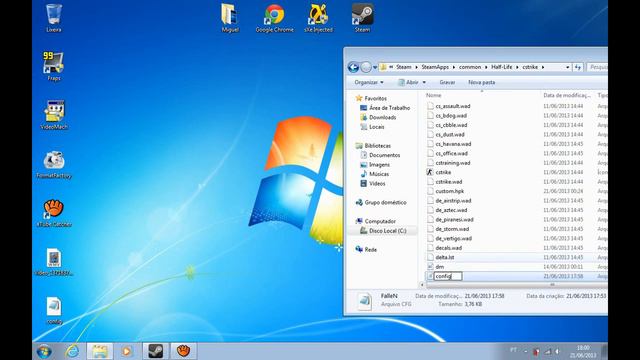Screen dimensions: 640x360
Task: Expand the breadcrumb arrow after cstrike
Action: point(543,67)
